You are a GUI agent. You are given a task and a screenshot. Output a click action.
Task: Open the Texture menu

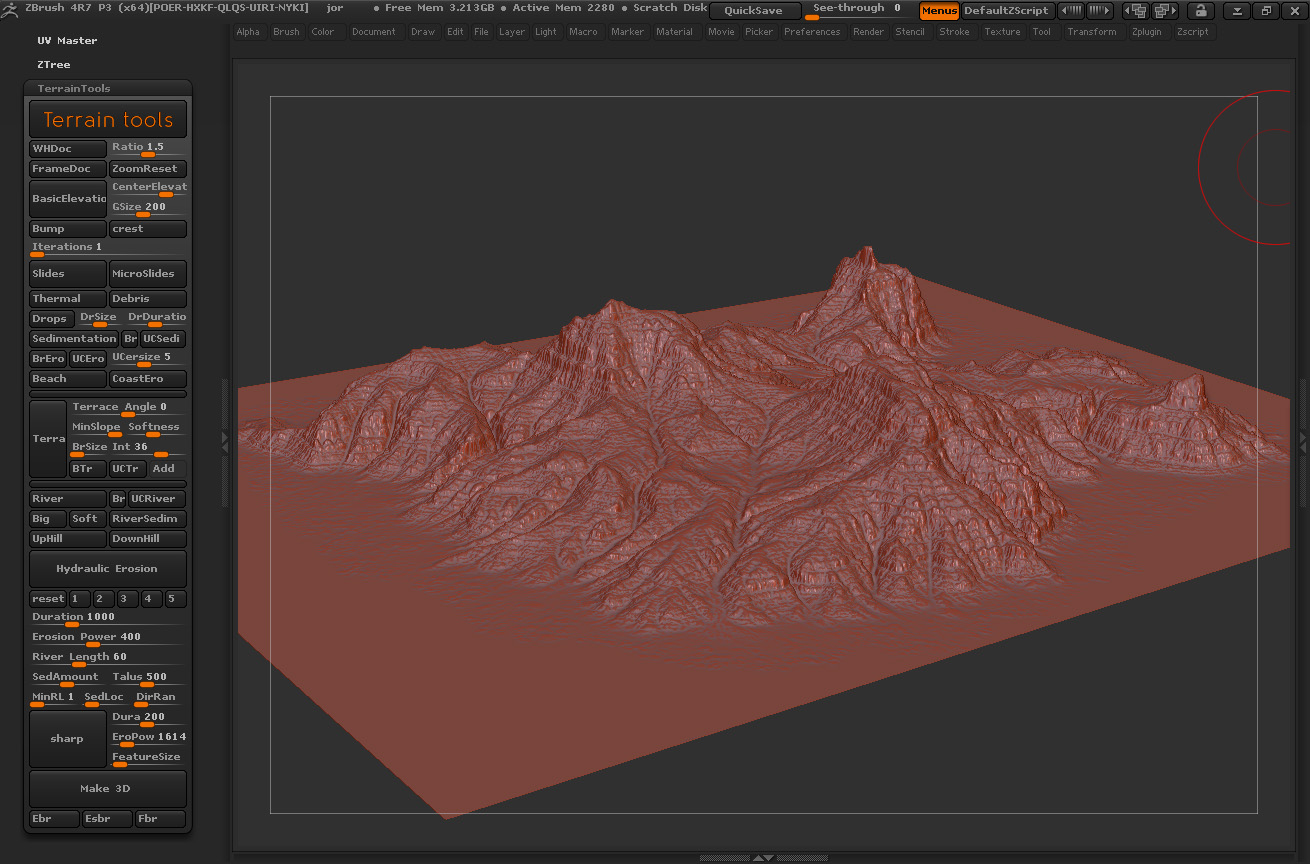tap(1002, 32)
